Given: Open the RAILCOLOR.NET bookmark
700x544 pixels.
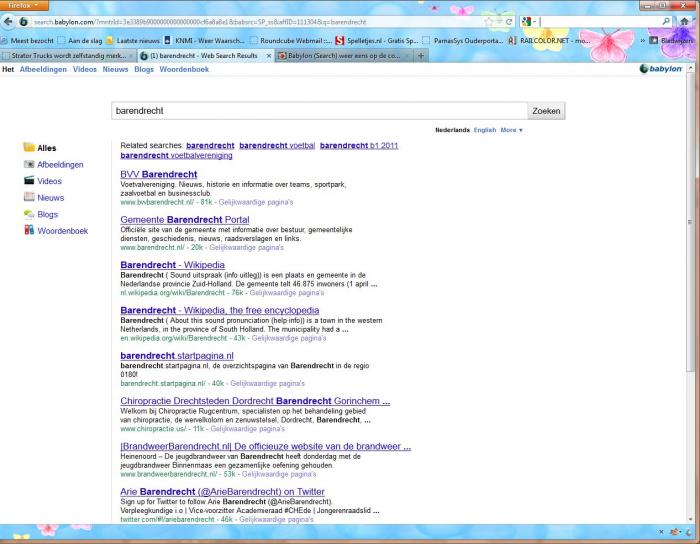Looking at the screenshot, I should 550,41.
